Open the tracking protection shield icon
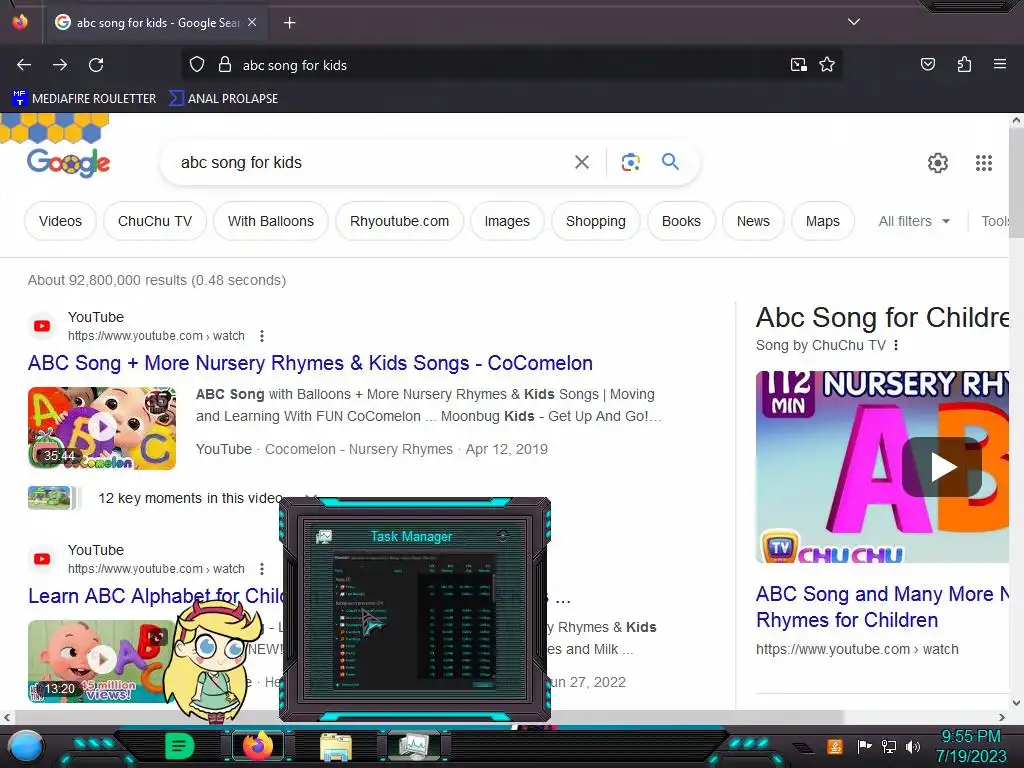The width and height of the screenshot is (1024, 768). pos(197,65)
